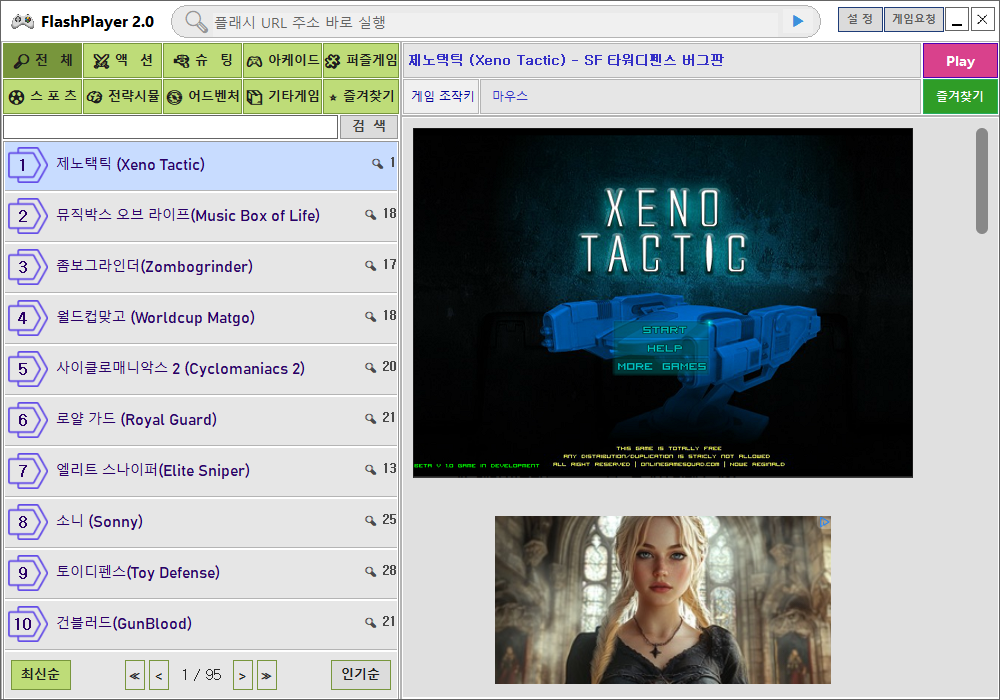This screenshot has width=1000, height=700.
Task: Click the pink Play button
Action: click(960, 61)
